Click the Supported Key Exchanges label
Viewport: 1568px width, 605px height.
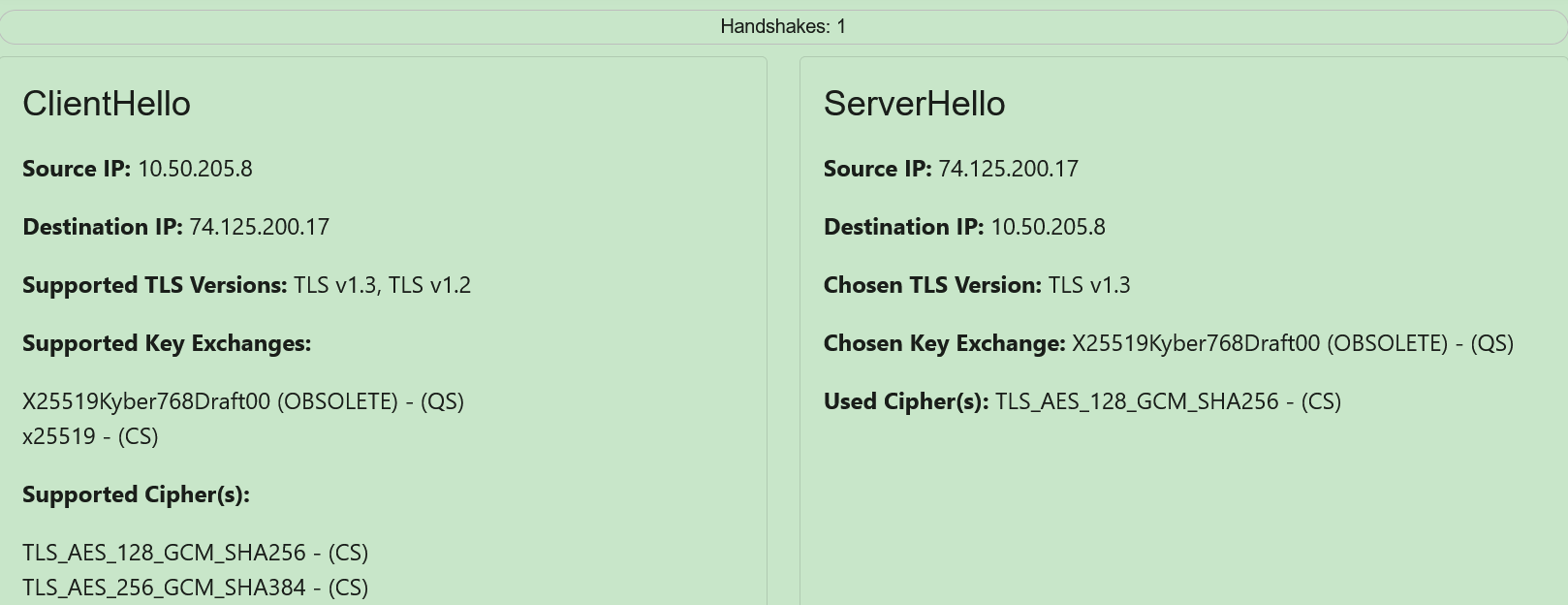(167, 343)
